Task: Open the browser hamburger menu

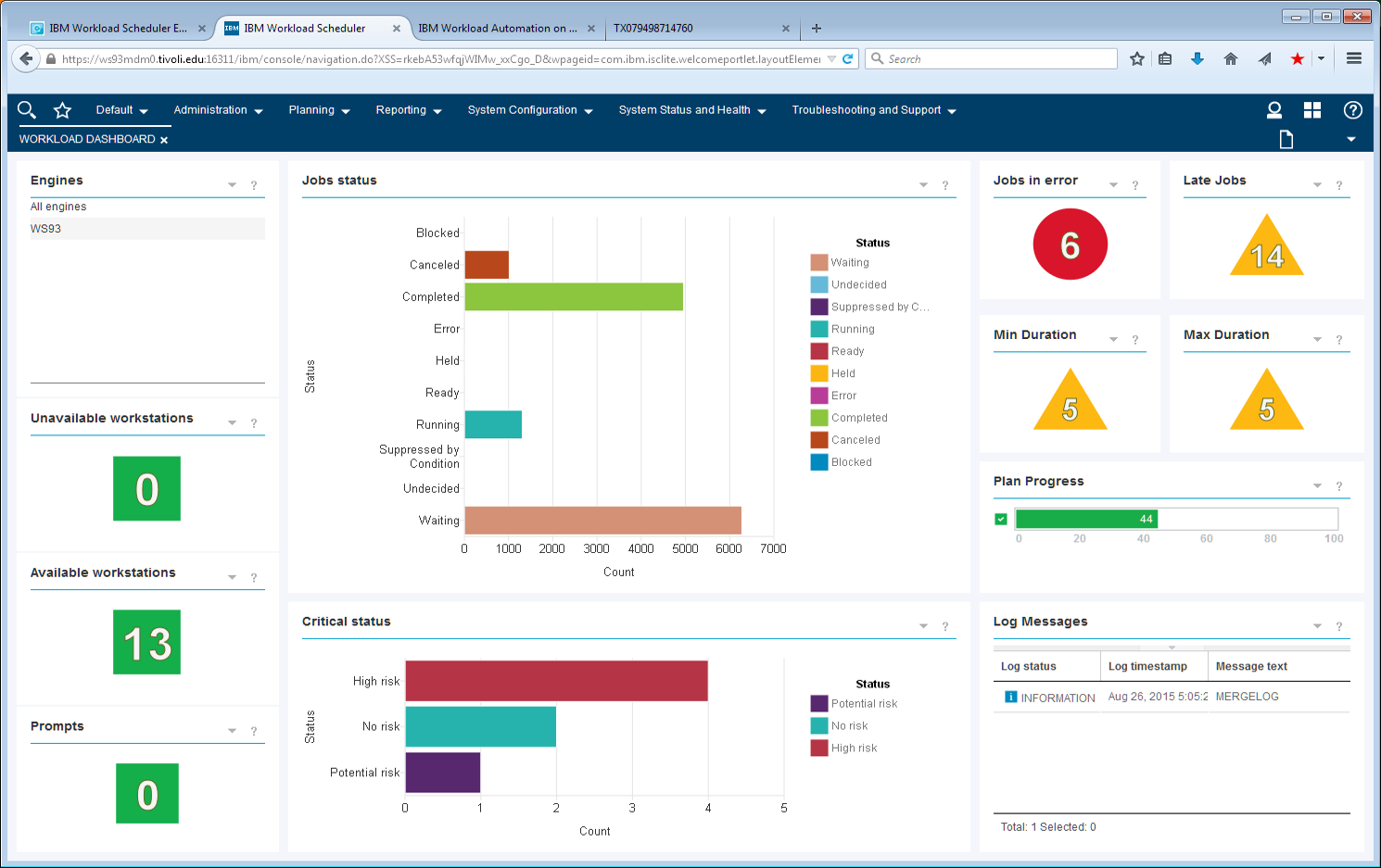Action: (x=1354, y=58)
